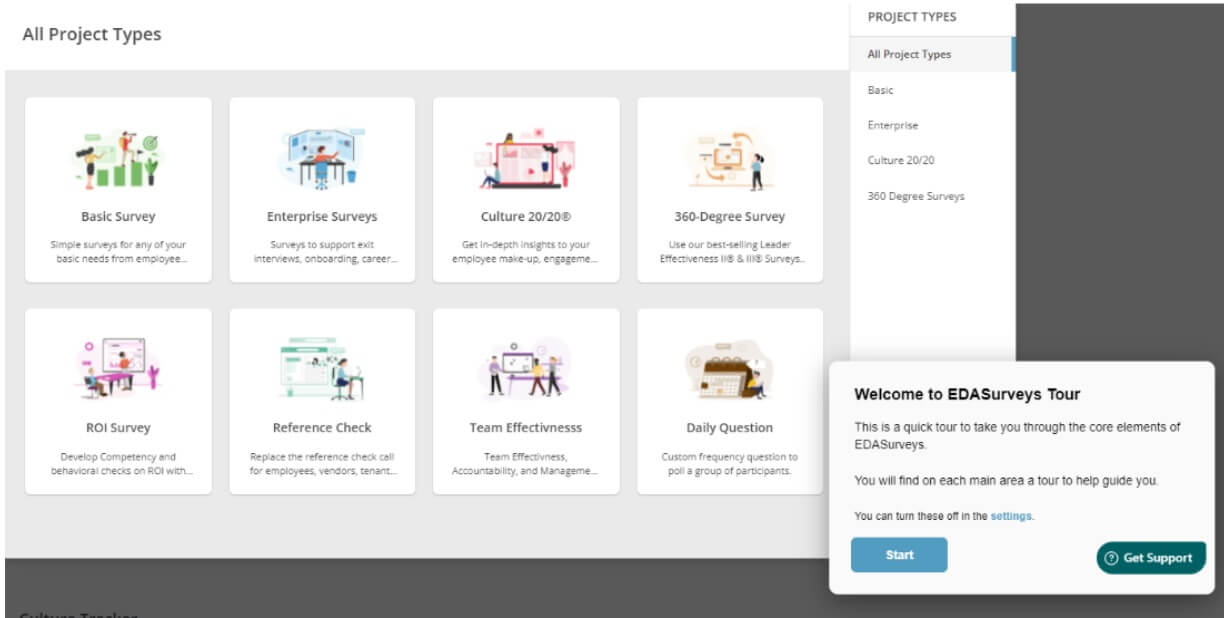1224x618 pixels.
Task: Click the All Project Types page heading
Action: [92, 34]
